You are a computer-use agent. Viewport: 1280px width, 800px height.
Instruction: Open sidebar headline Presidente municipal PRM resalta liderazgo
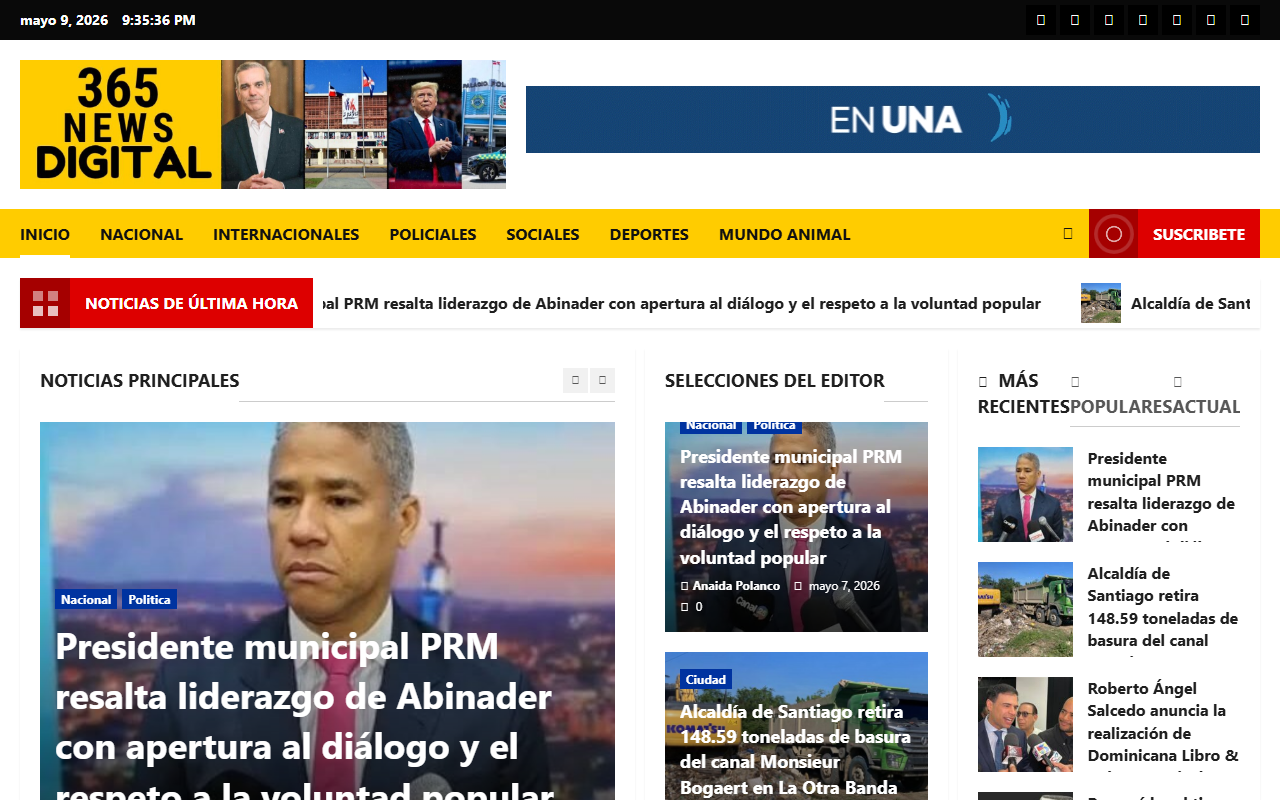click(x=1164, y=495)
